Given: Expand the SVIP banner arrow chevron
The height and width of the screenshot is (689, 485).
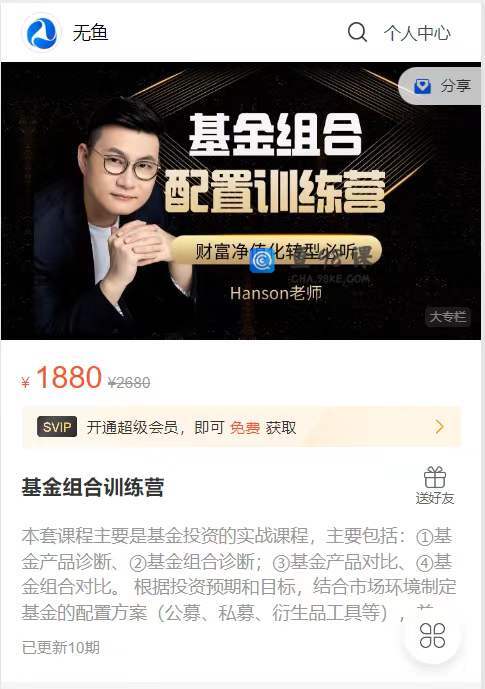Looking at the screenshot, I should coord(439,426).
